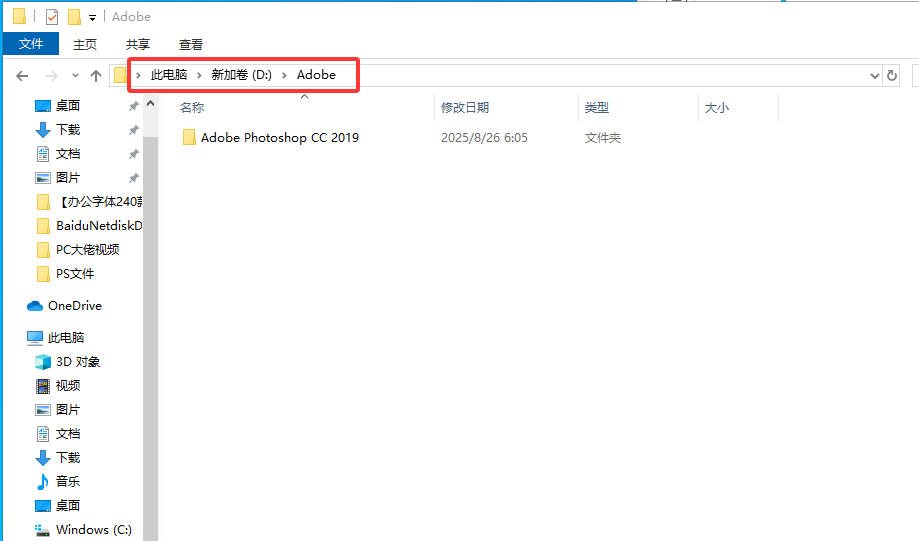Click pin icon next to 下载
Viewport: 919px width, 541px height.
click(134, 130)
